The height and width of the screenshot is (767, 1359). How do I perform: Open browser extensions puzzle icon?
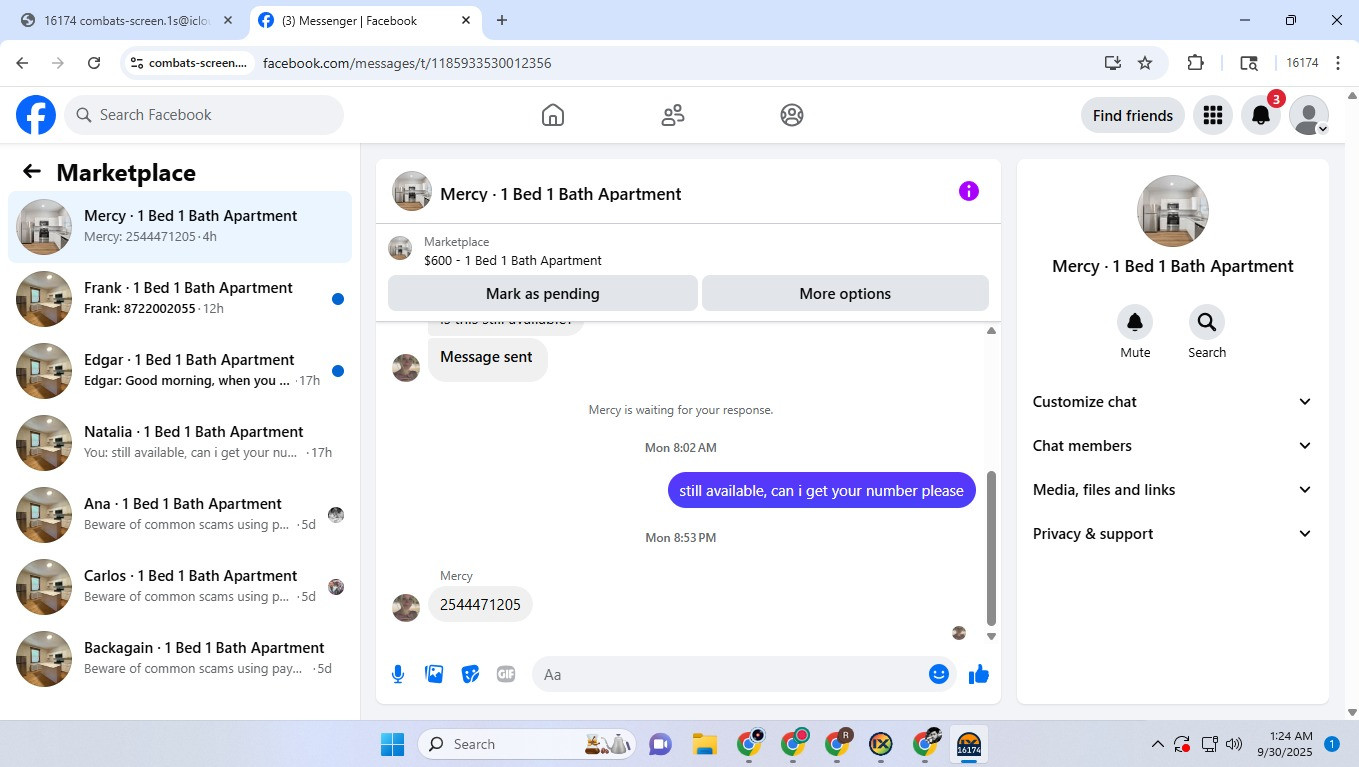[x=1195, y=63]
